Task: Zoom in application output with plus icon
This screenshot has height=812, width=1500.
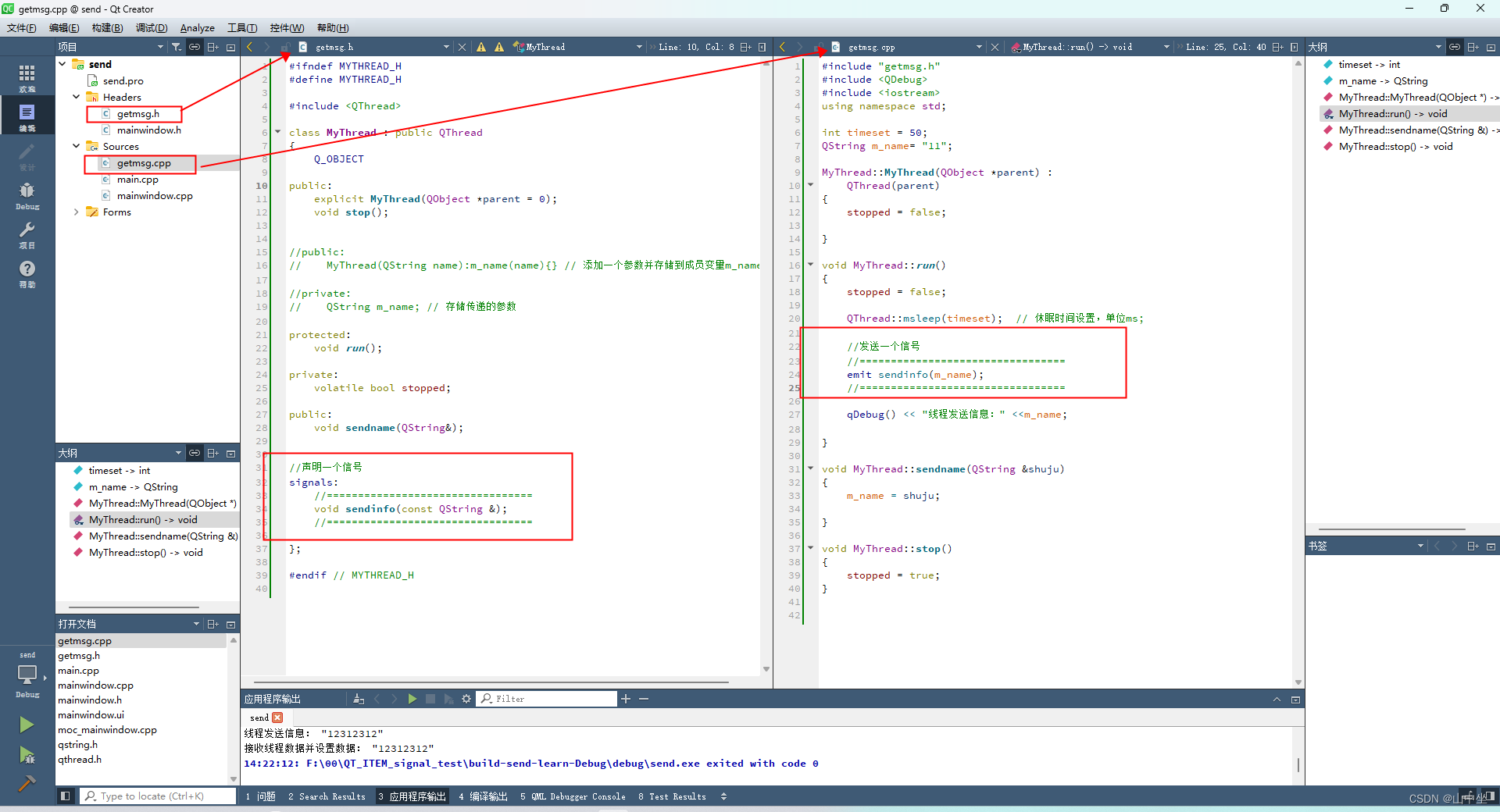Action: (x=626, y=699)
